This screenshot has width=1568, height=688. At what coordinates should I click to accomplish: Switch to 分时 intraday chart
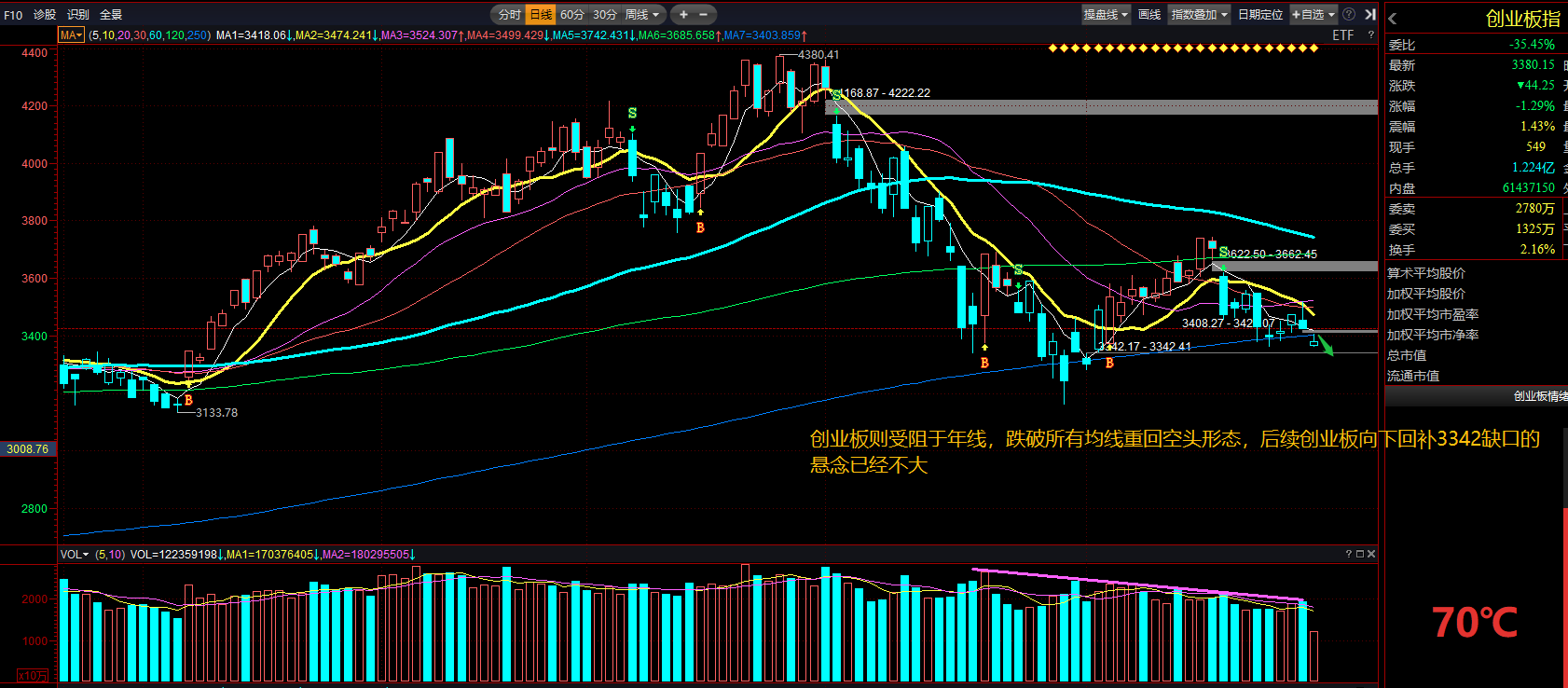[509, 15]
